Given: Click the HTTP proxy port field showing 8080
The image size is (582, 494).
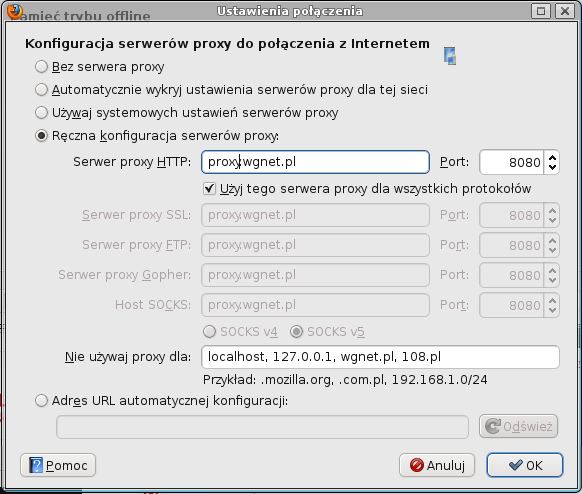Looking at the screenshot, I should click(x=512, y=162).
